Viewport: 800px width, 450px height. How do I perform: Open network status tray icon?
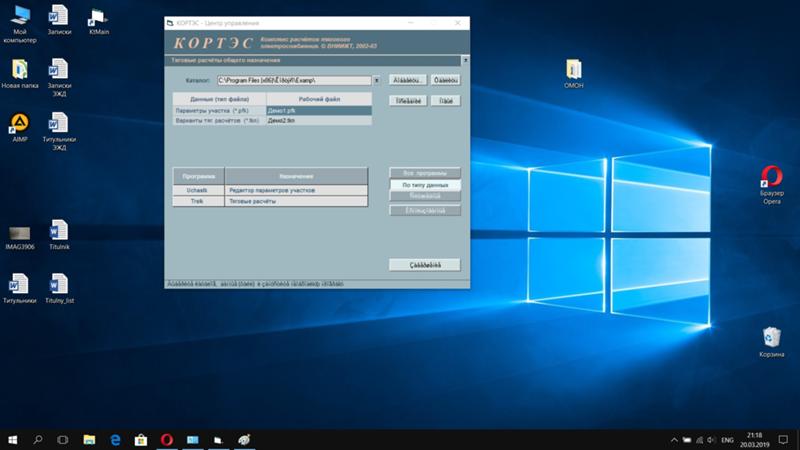click(x=699, y=440)
